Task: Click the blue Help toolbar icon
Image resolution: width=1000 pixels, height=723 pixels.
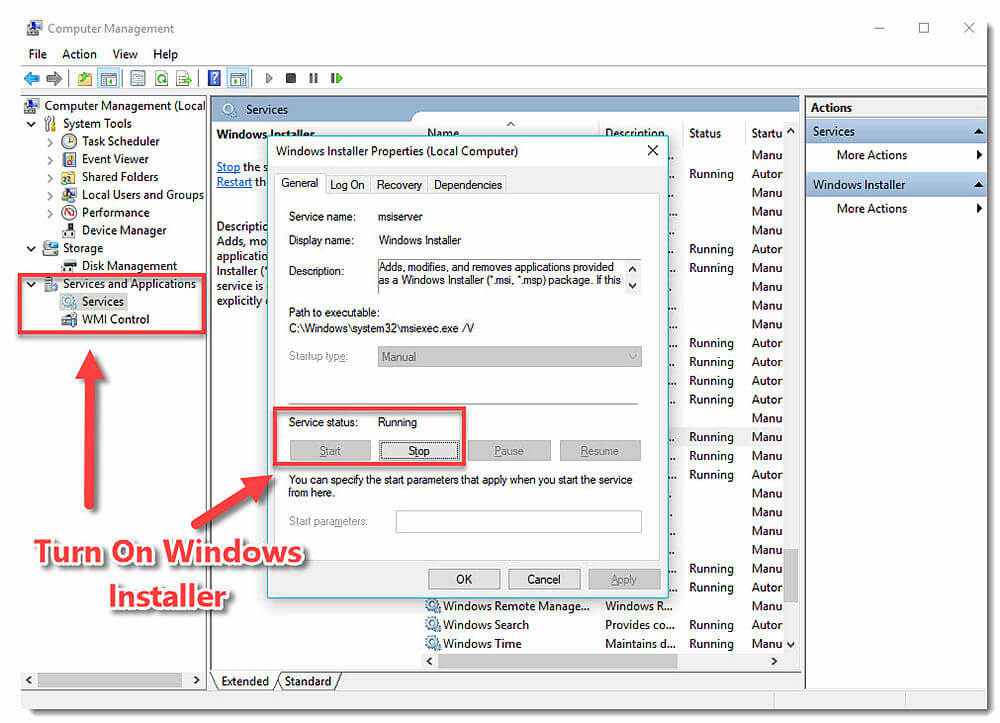Action: [x=214, y=78]
